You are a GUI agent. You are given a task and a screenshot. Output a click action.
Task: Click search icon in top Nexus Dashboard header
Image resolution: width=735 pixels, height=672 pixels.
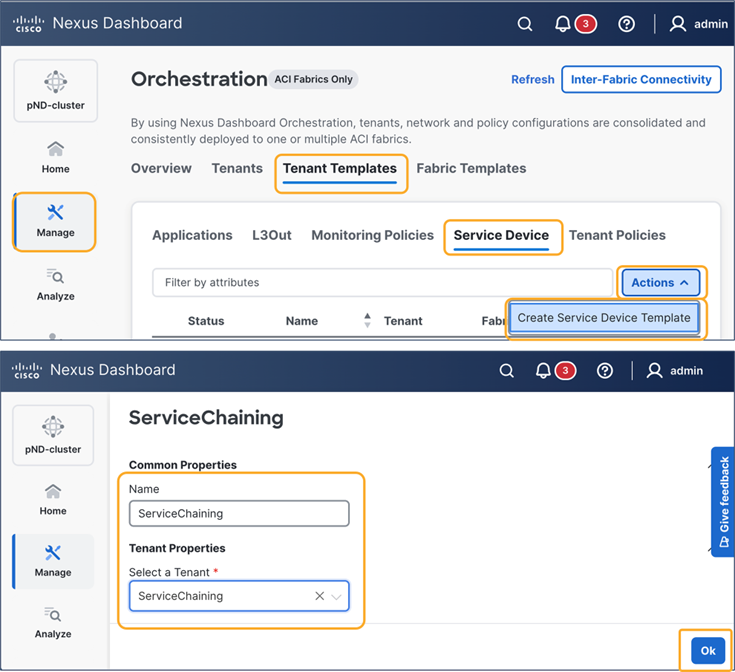point(525,24)
